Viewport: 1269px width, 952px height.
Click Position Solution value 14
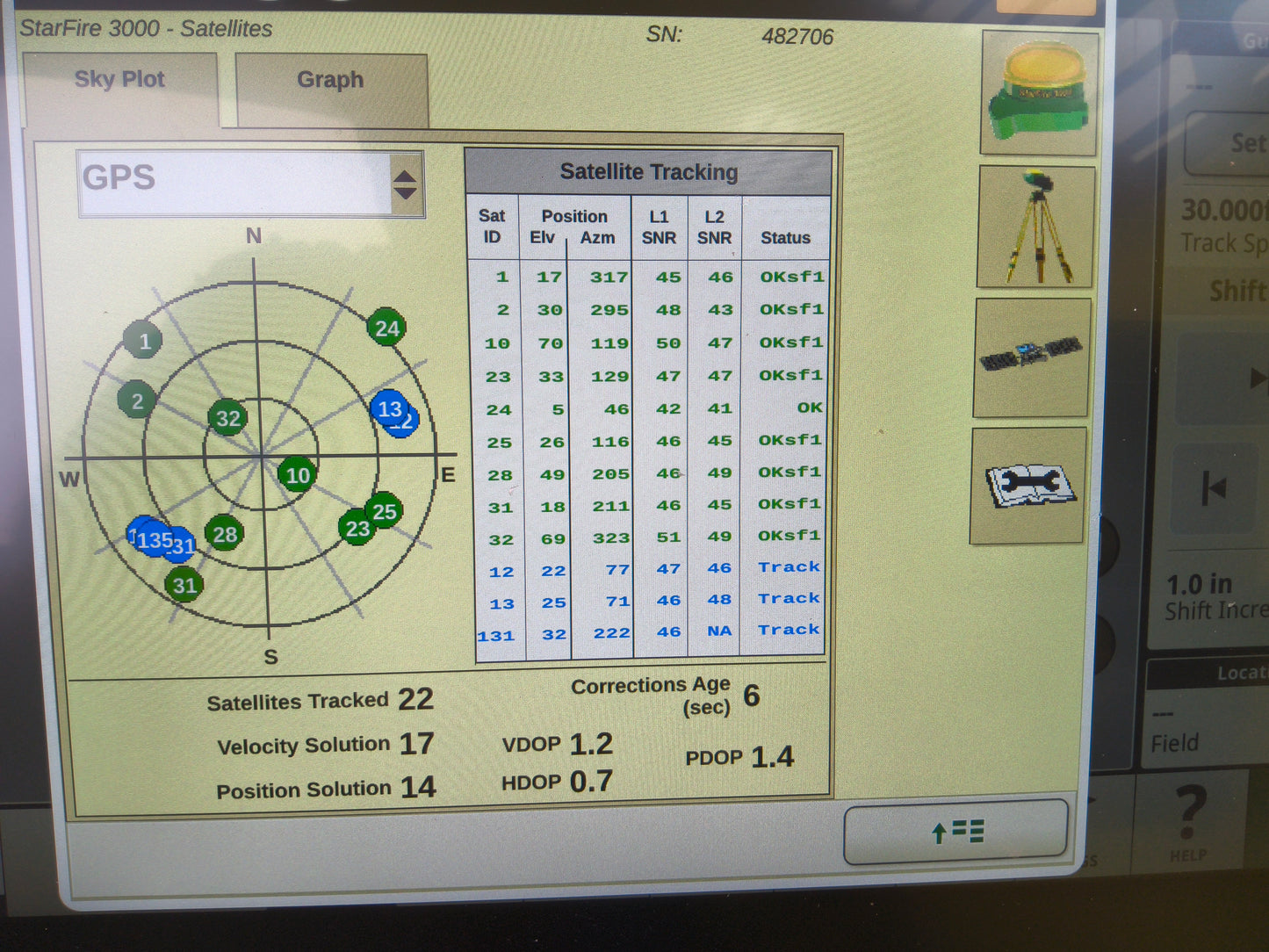coord(418,787)
